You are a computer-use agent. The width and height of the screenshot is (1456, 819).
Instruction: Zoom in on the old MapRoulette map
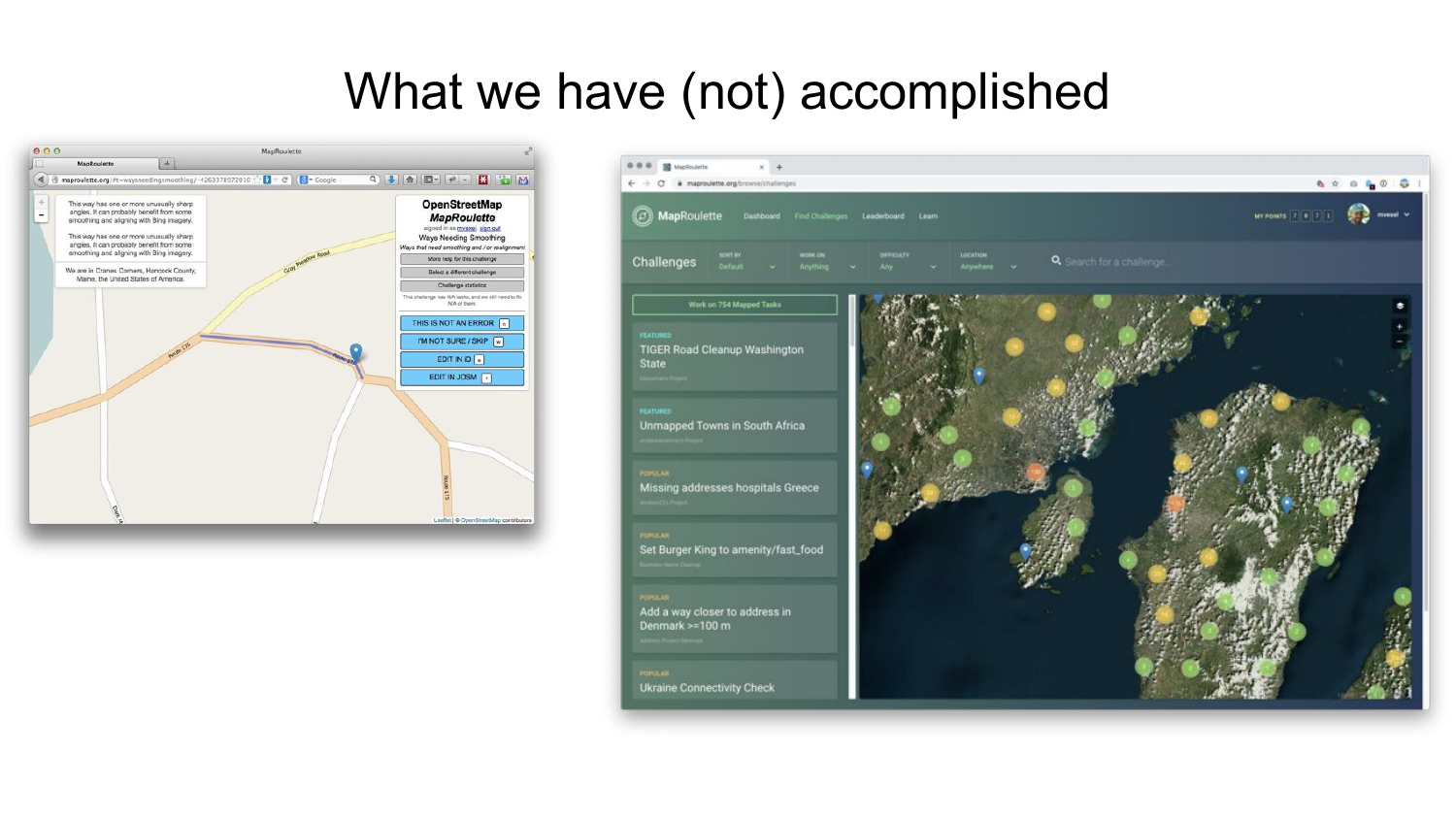coord(41,203)
